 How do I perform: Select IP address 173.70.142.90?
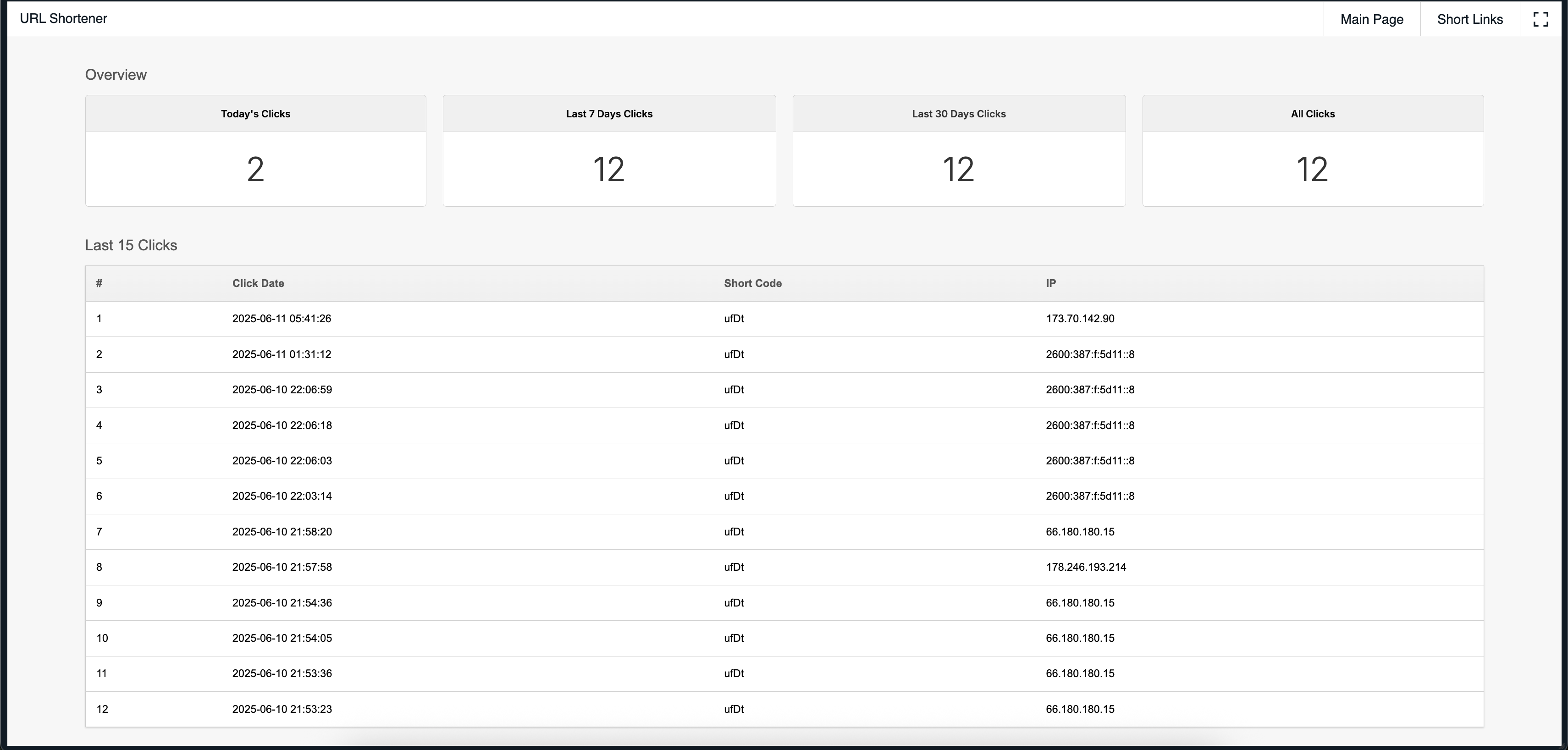point(1080,319)
